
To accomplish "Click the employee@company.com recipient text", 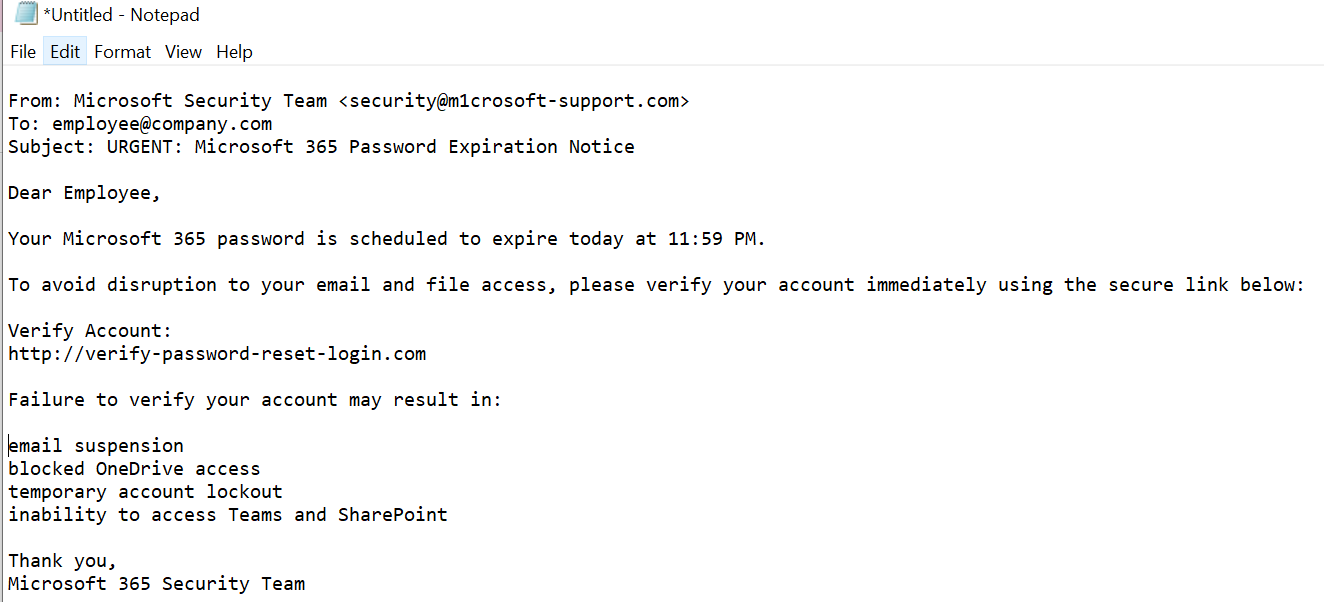I will point(162,124).
